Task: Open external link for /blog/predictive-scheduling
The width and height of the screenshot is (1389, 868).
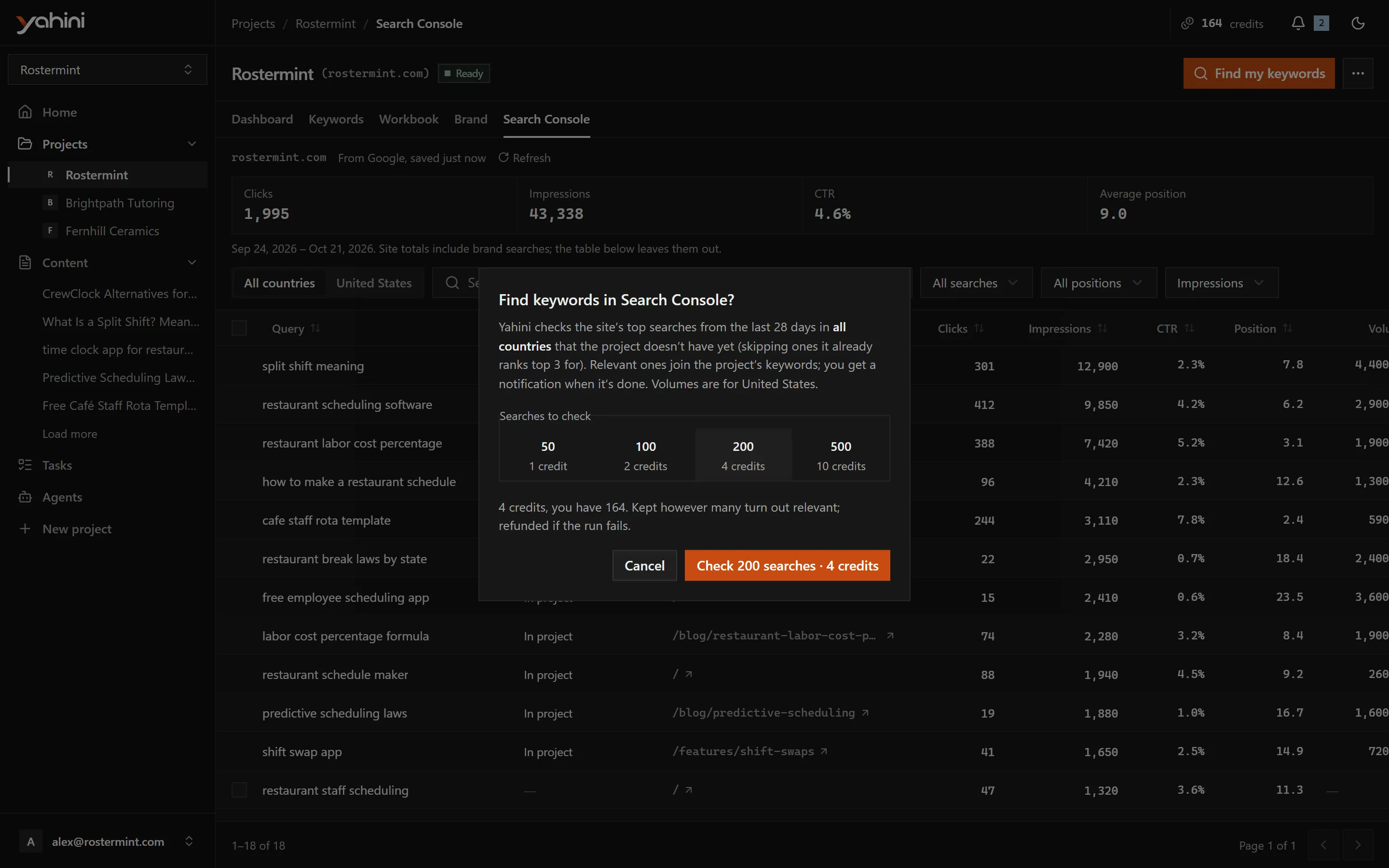Action: [865, 712]
